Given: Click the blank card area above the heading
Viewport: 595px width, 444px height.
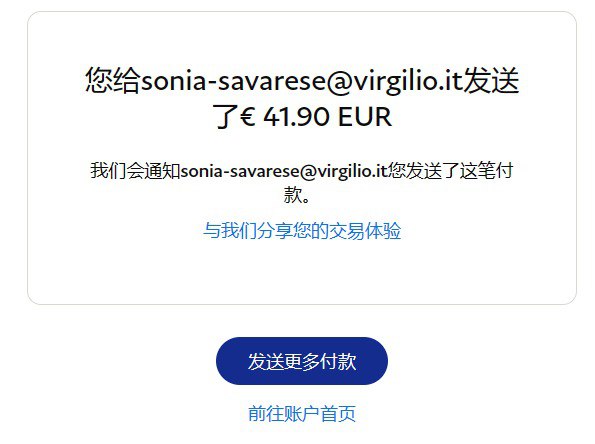Looking at the screenshot, I should [302, 38].
